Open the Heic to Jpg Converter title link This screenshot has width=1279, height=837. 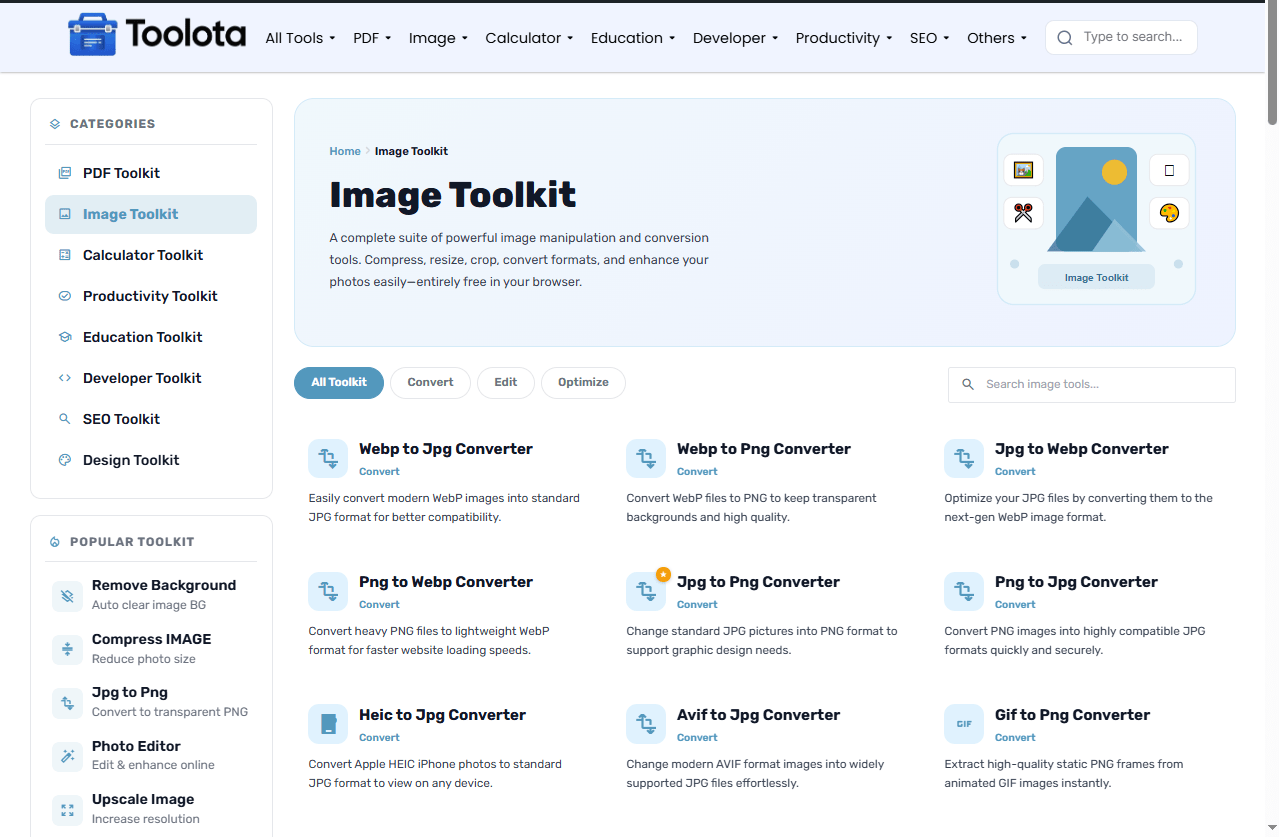[x=442, y=715]
